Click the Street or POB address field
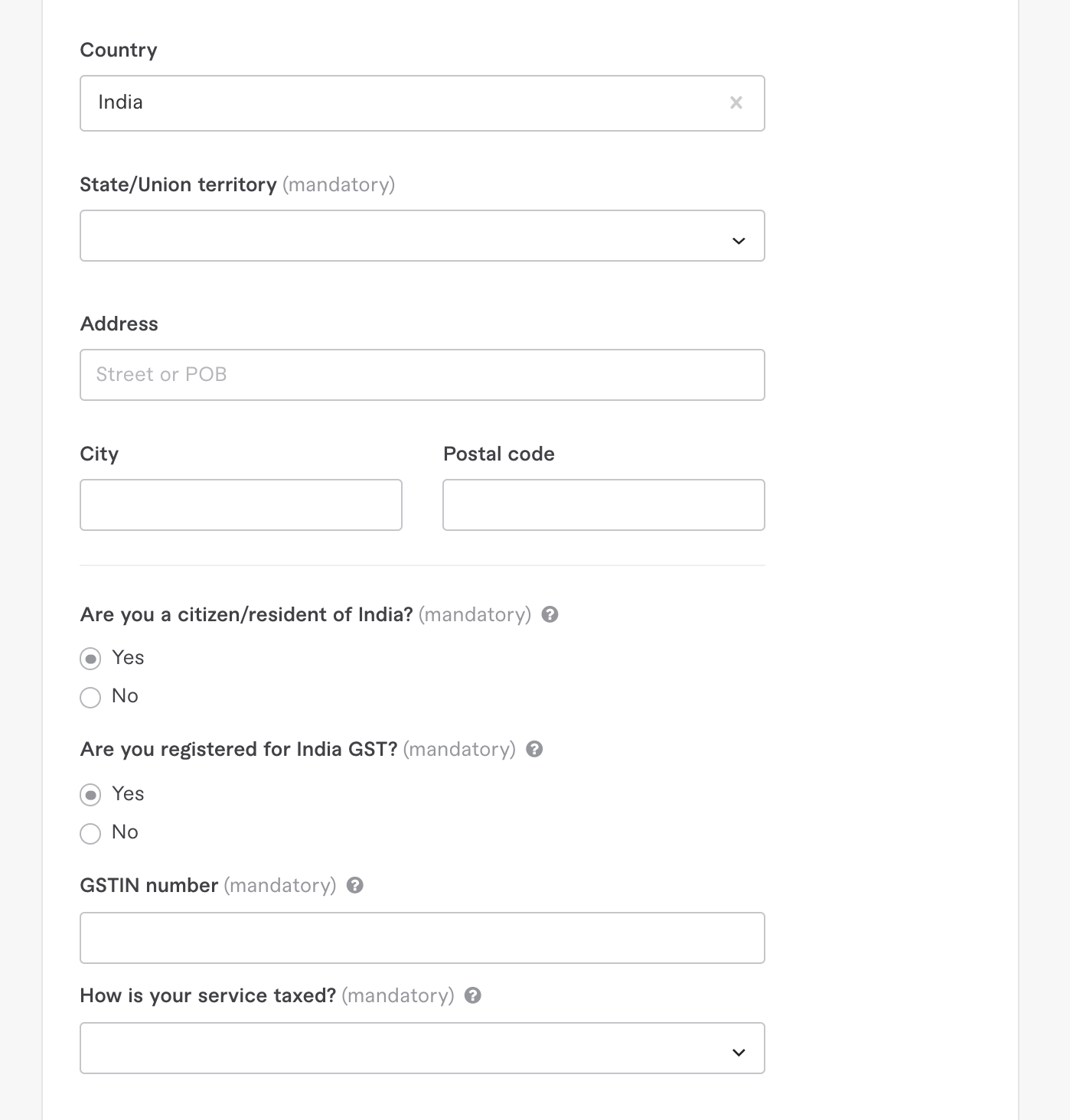This screenshot has width=1070, height=1120. pos(422,375)
